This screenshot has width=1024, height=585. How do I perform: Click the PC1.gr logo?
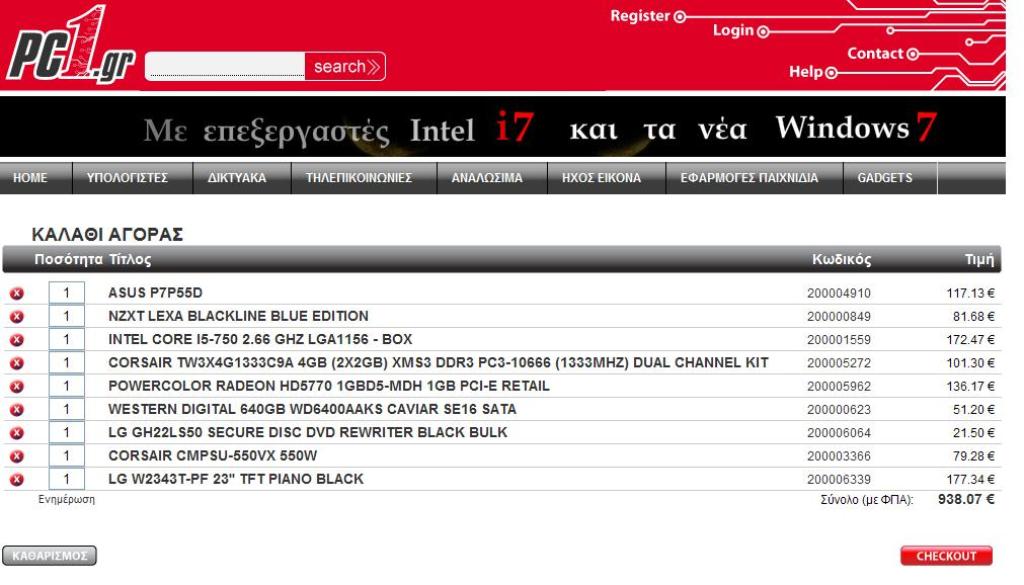pos(71,46)
